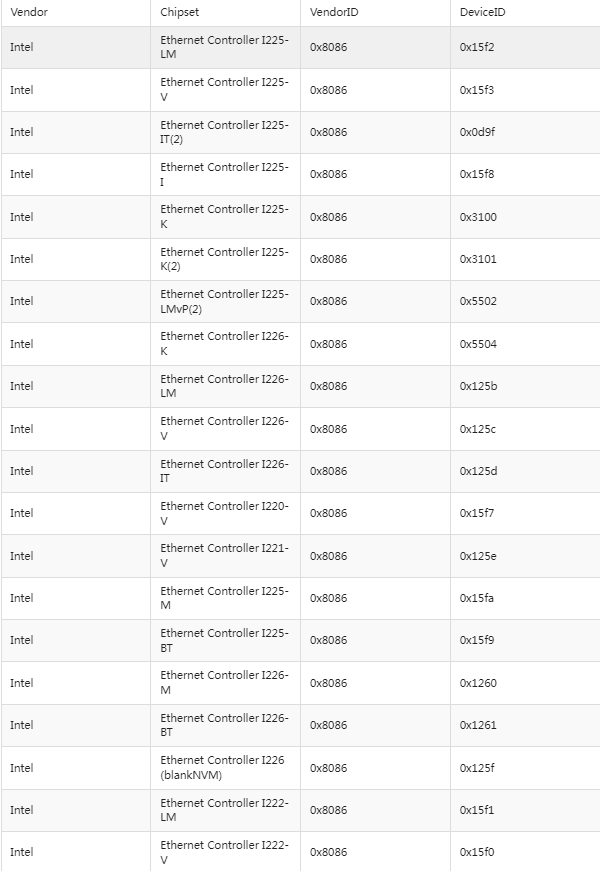The image size is (600, 871).
Task: Select device ID 0x3100 cell
Action: coord(478,217)
